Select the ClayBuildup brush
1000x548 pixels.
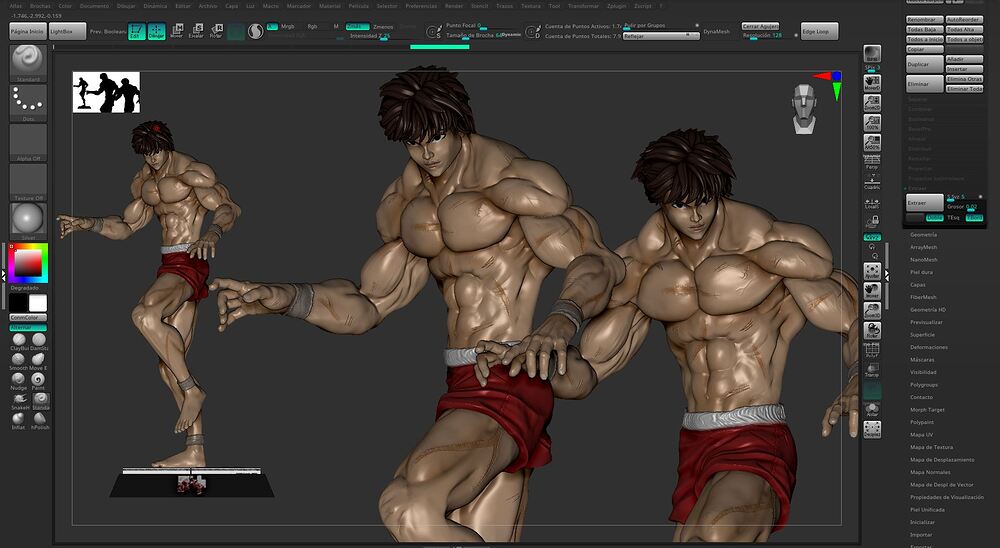(x=19, y=340)
